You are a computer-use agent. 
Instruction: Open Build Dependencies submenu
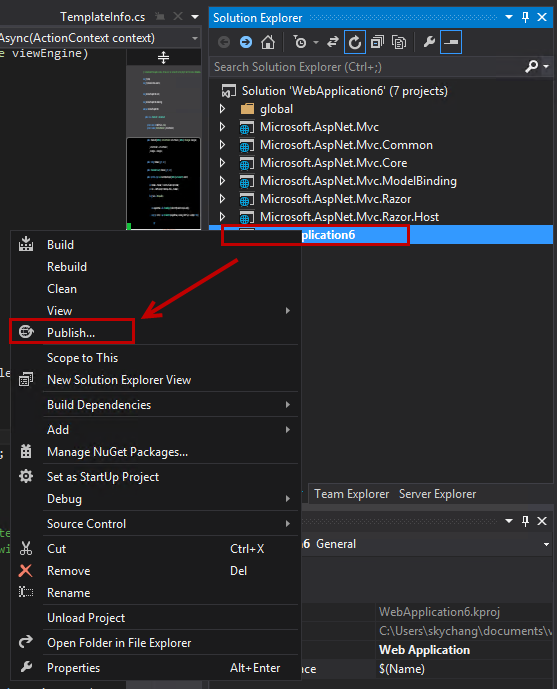click(156, 405)
